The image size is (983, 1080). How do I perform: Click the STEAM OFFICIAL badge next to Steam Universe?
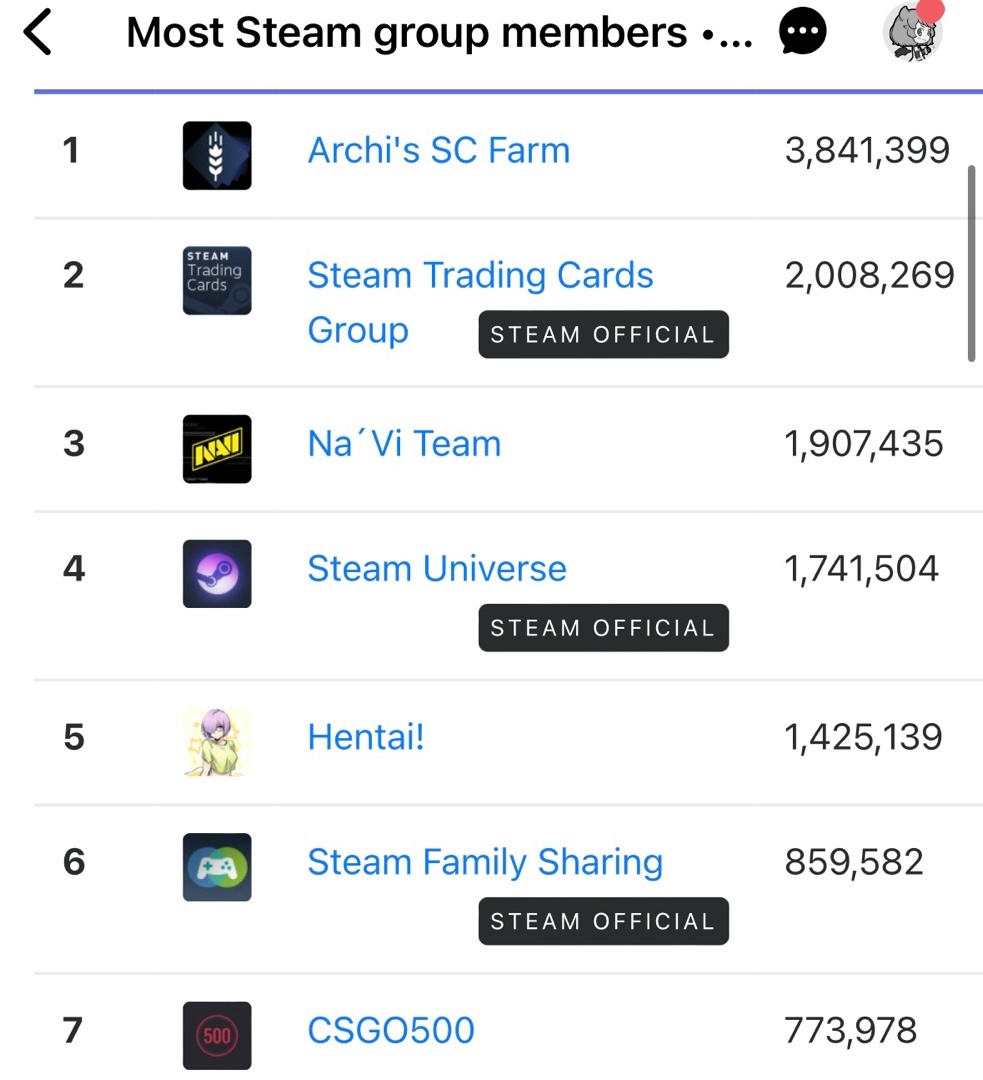point(602,628)
